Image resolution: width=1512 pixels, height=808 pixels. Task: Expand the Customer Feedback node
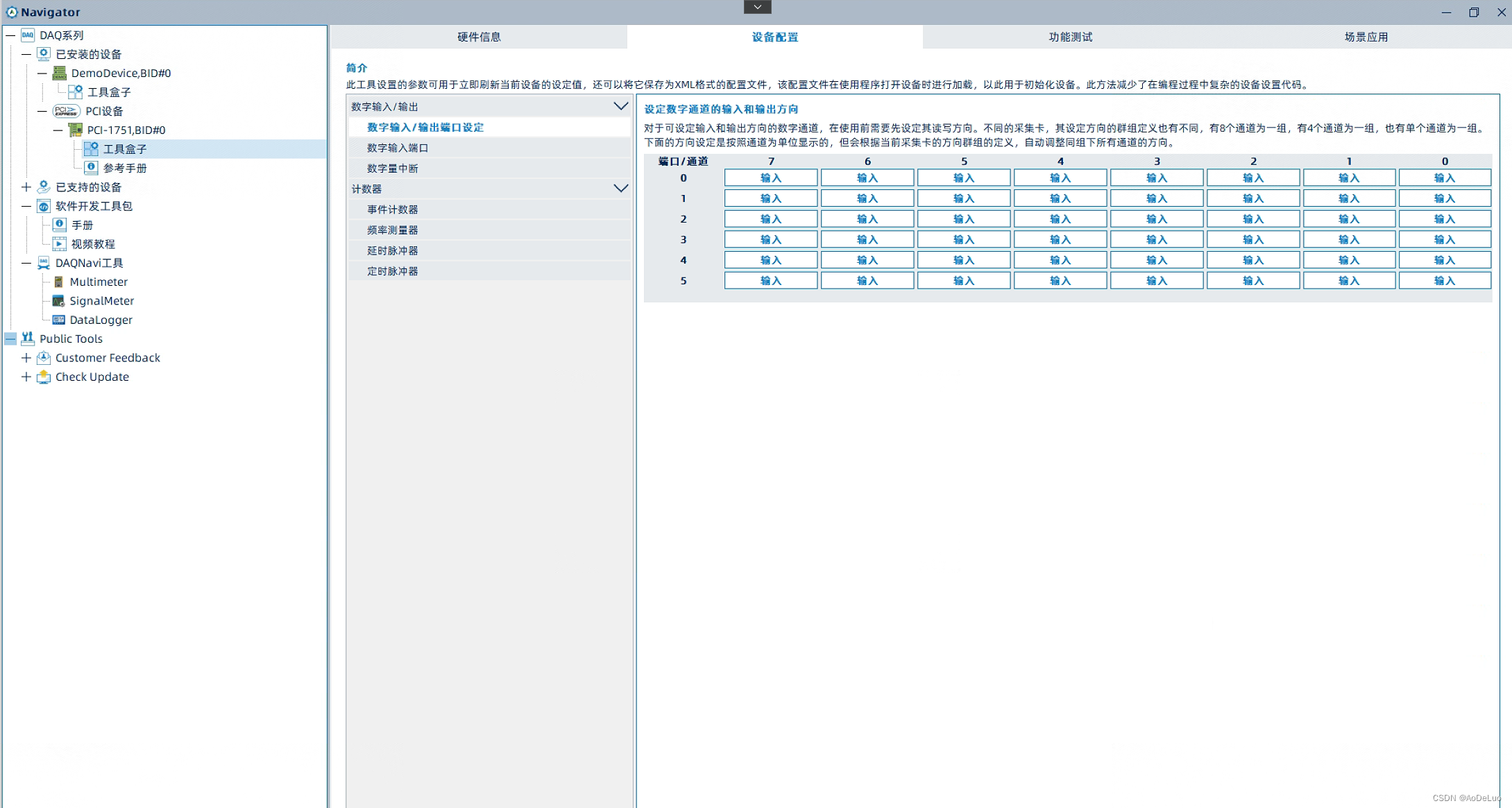pyautogui.click(x=26, y=358)
